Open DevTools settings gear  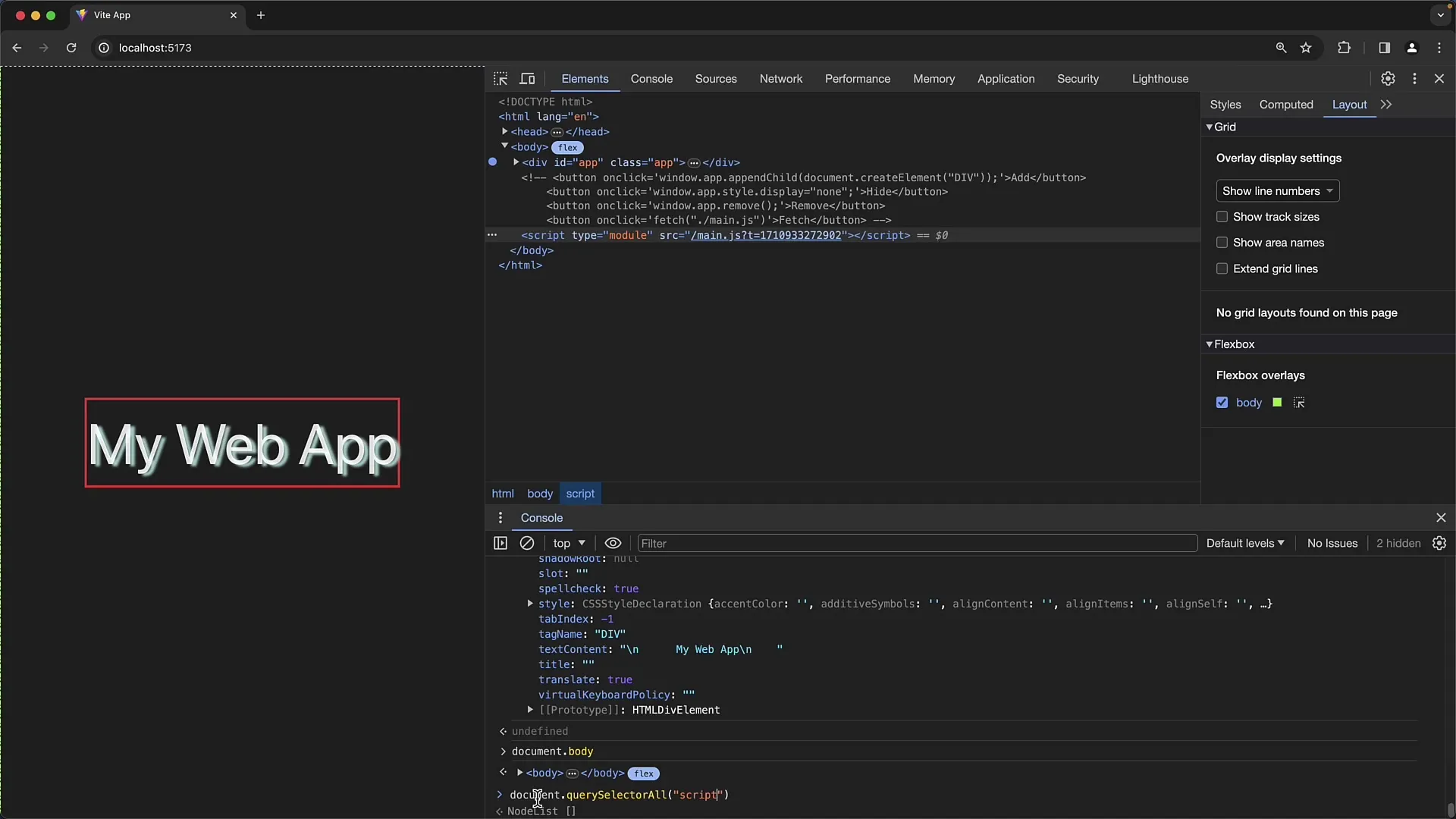1388,79
